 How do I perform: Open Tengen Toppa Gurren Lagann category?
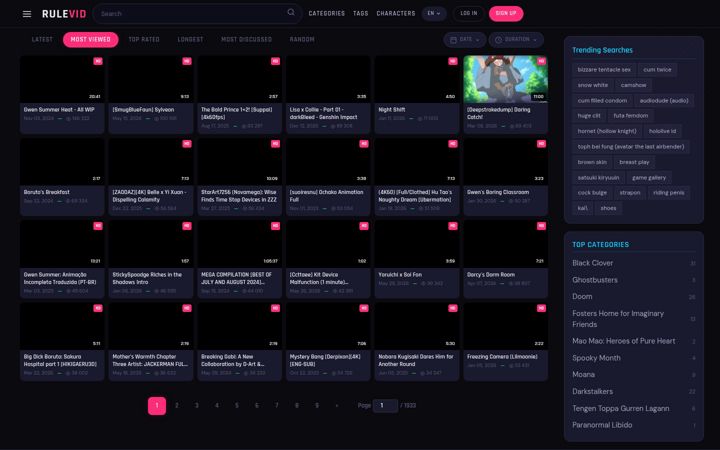634,408
